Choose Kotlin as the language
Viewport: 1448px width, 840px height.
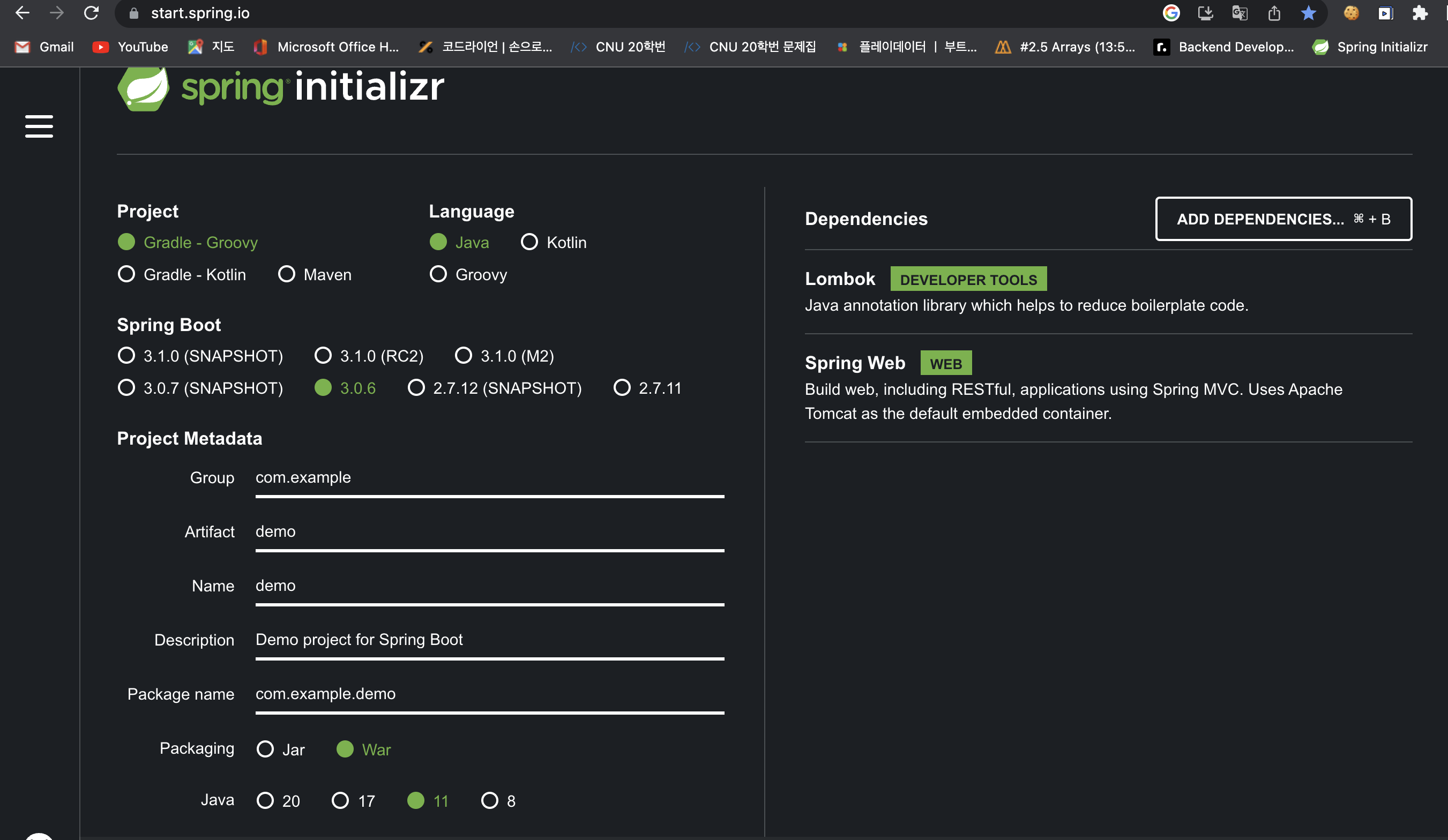point(529,242)
